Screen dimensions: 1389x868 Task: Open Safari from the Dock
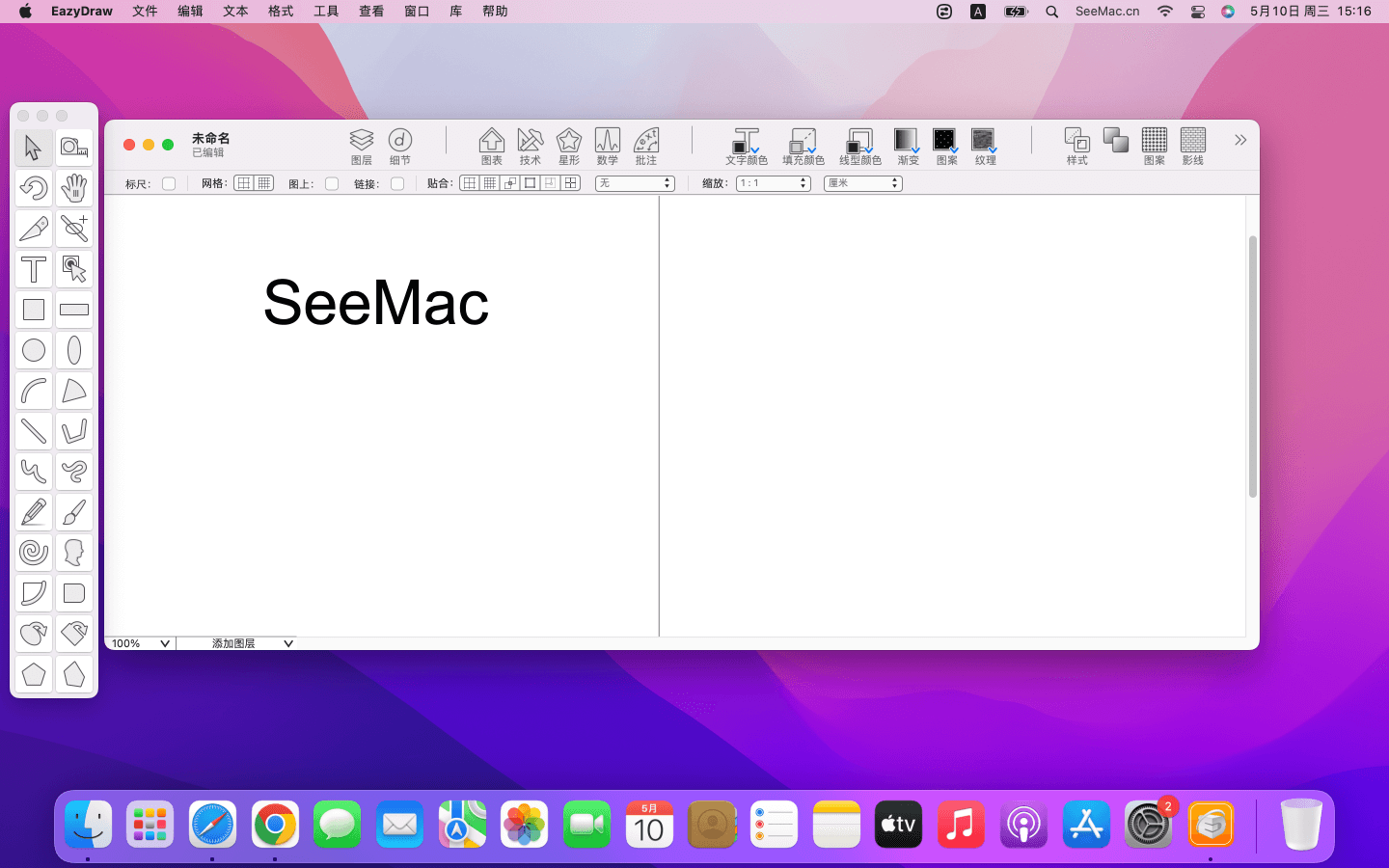point(212,825)
